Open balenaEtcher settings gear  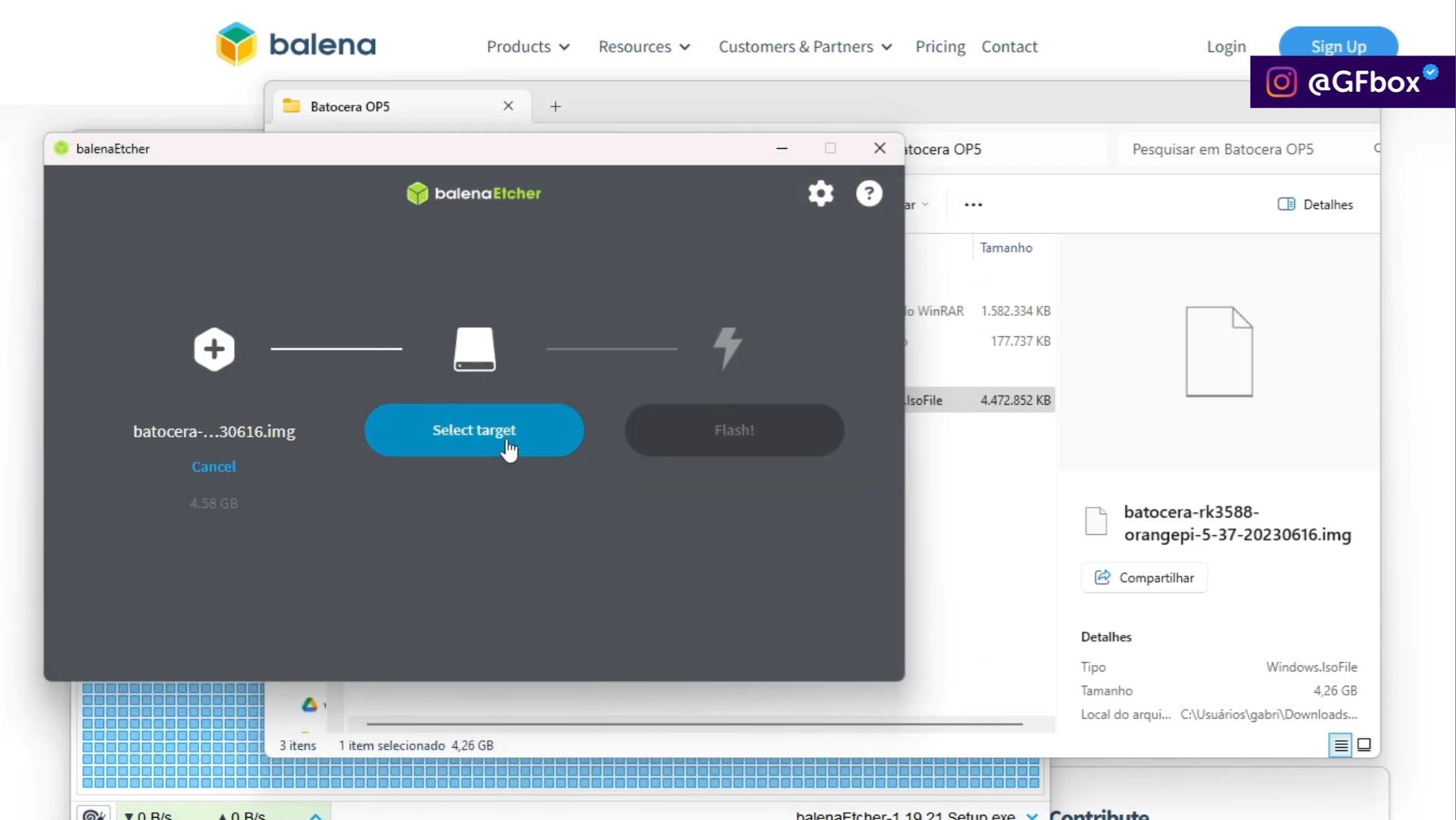tap(820, 194)
